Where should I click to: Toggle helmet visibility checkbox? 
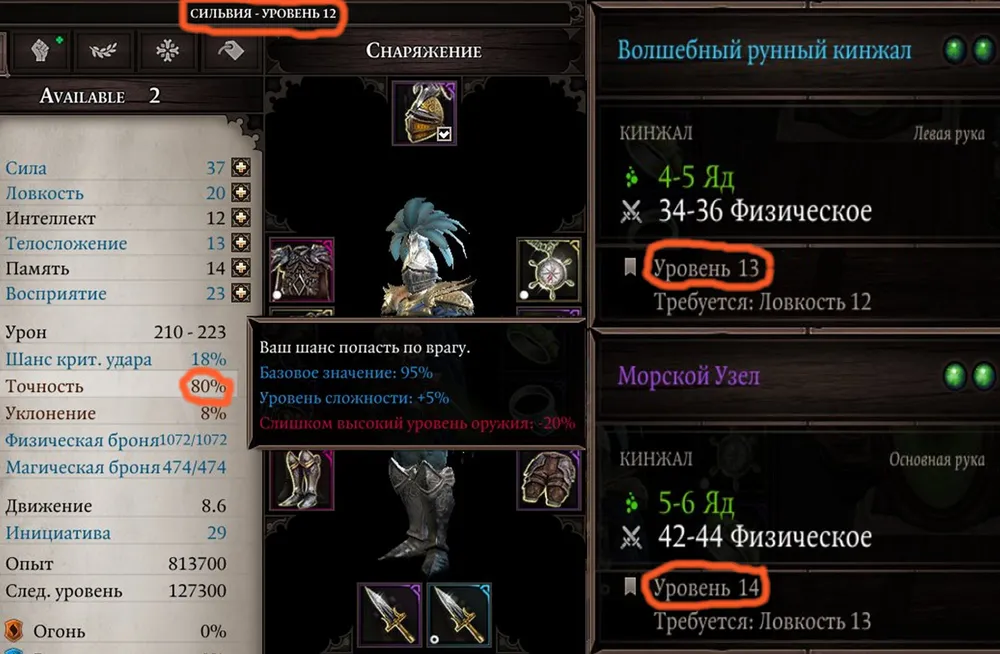(x=445, y=133)
